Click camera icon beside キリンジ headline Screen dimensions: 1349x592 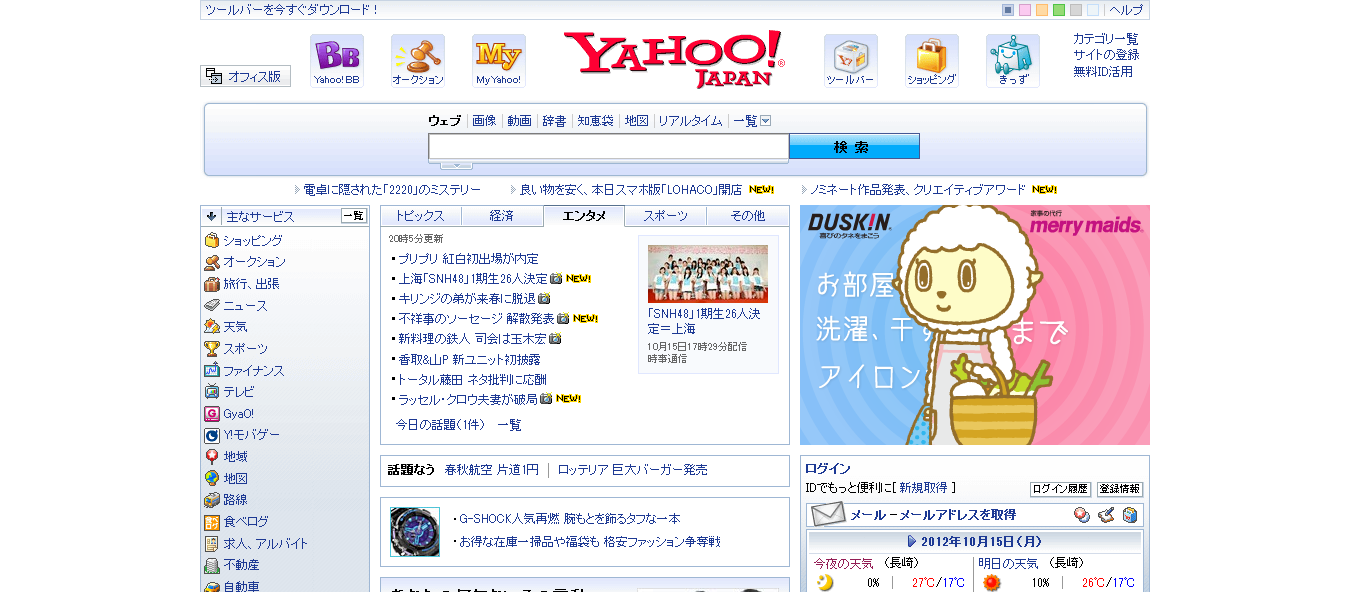pyautogui.click(x=545, y=298)
